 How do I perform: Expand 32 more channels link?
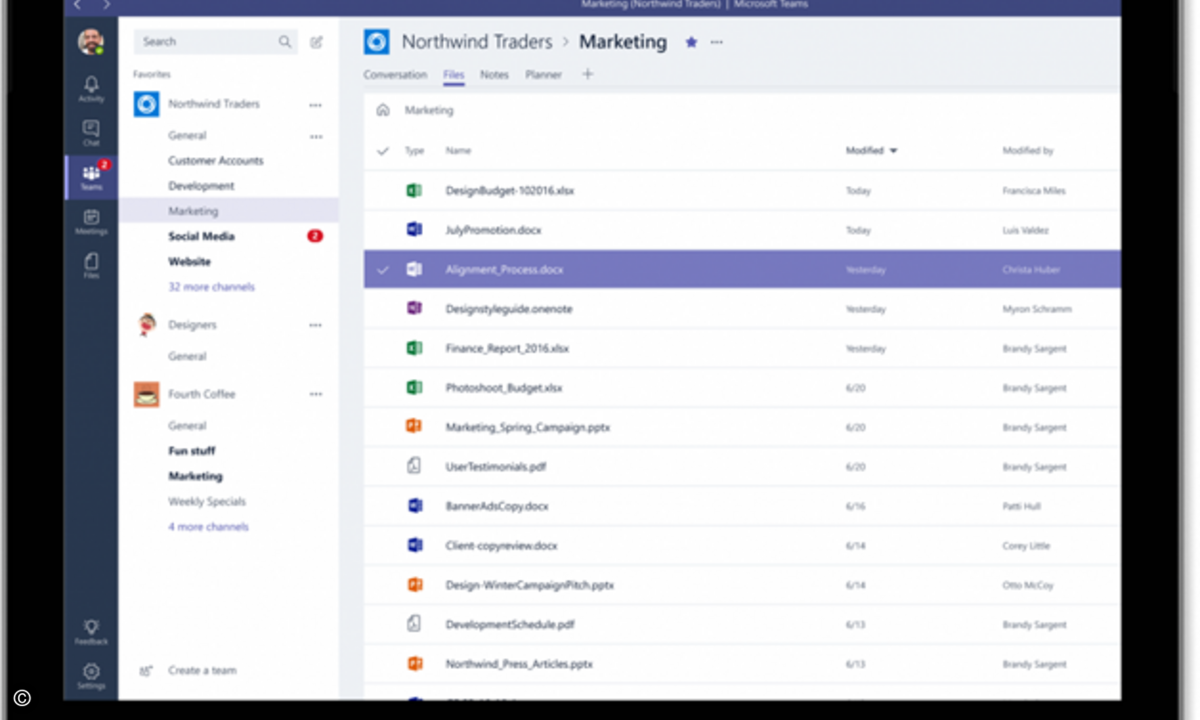click(211, 287)
